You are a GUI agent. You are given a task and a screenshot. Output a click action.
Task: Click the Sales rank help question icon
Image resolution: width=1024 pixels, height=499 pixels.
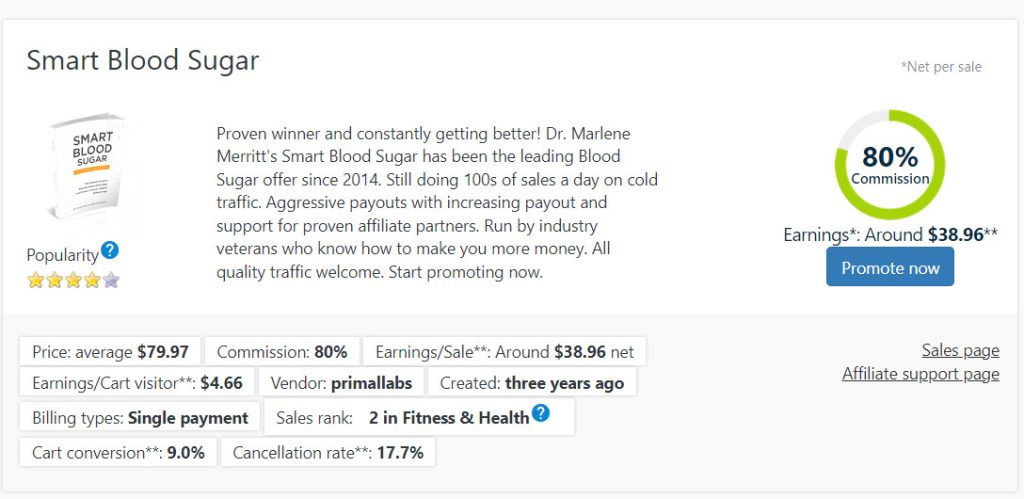[541, 413]
